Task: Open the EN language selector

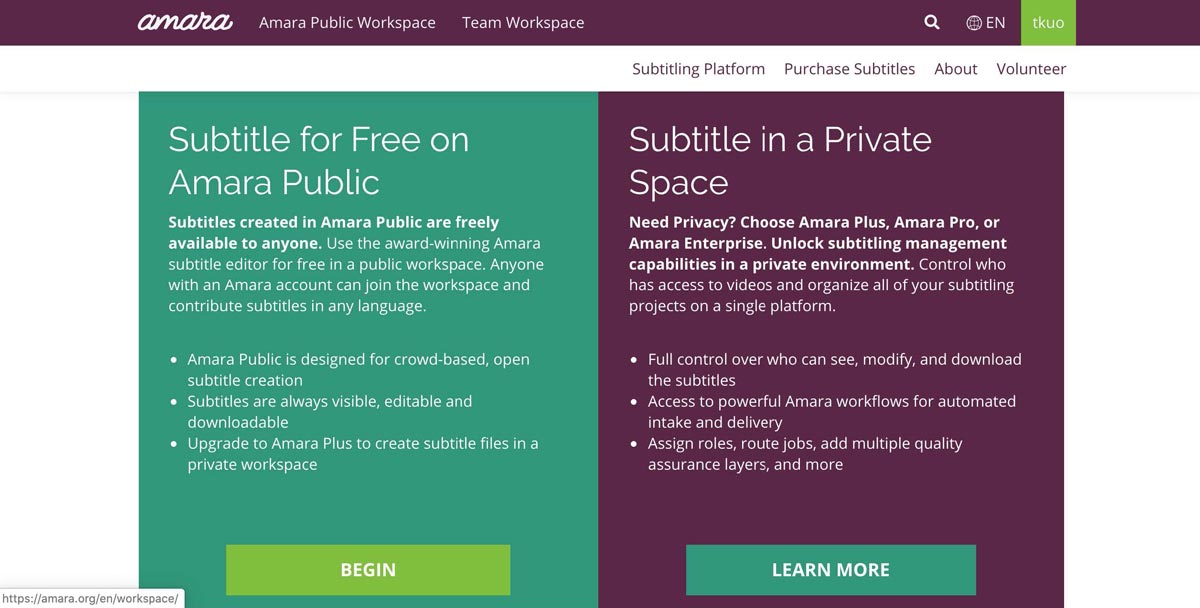Action: [995, 22]
